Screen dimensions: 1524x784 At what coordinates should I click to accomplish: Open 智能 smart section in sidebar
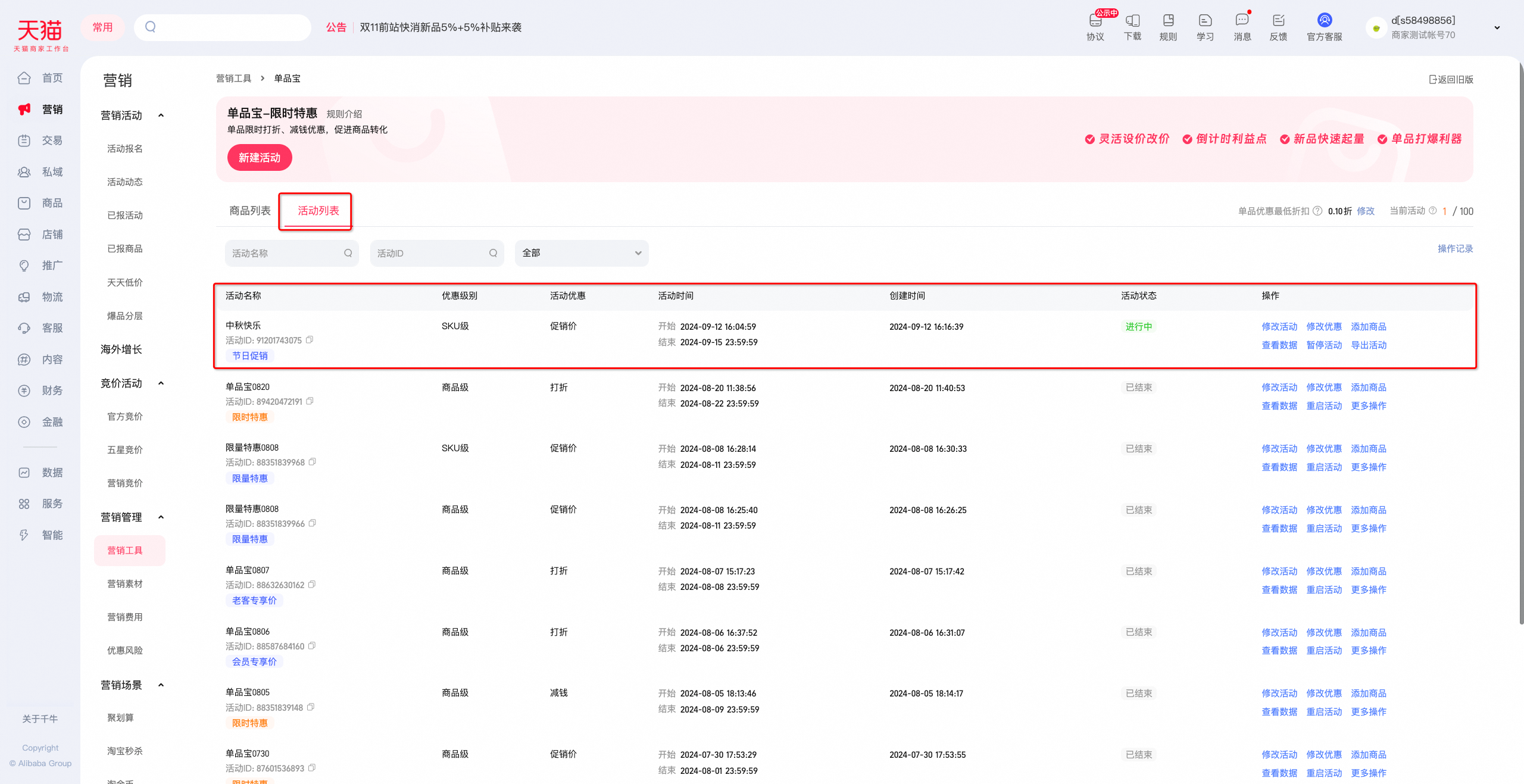[x=40, y=535]
